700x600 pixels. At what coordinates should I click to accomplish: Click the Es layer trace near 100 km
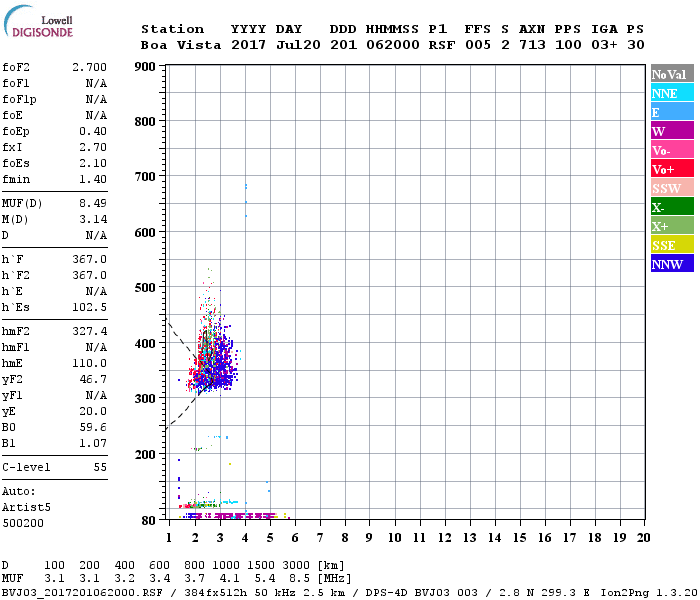tap(208, 504)
